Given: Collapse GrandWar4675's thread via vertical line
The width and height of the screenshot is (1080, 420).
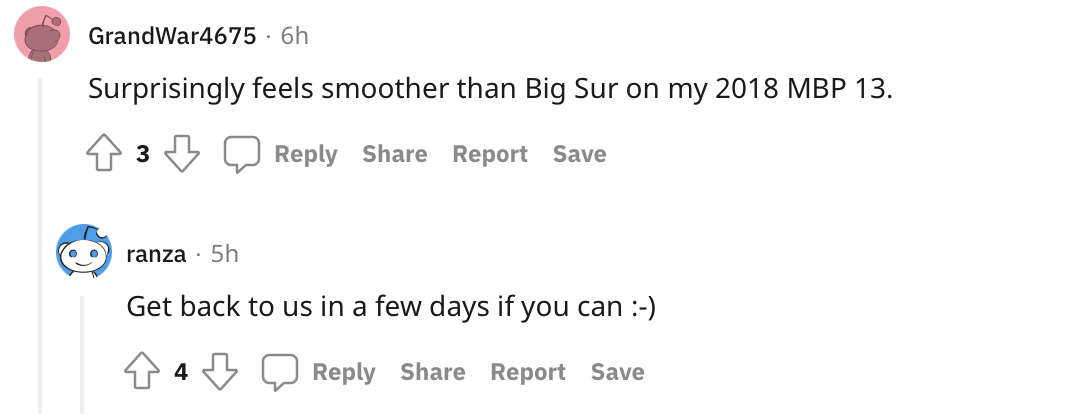Looking at the screenshot, I should (40, 246).
